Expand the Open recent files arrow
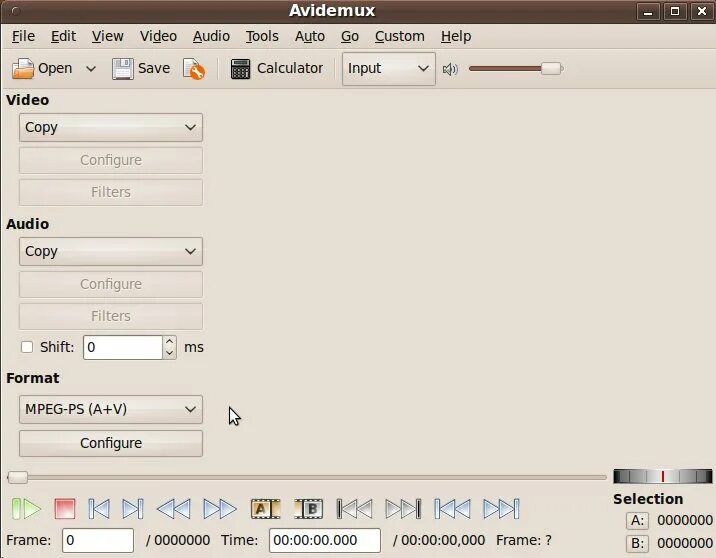The image size is (716, 558). [x=91, y=69]
